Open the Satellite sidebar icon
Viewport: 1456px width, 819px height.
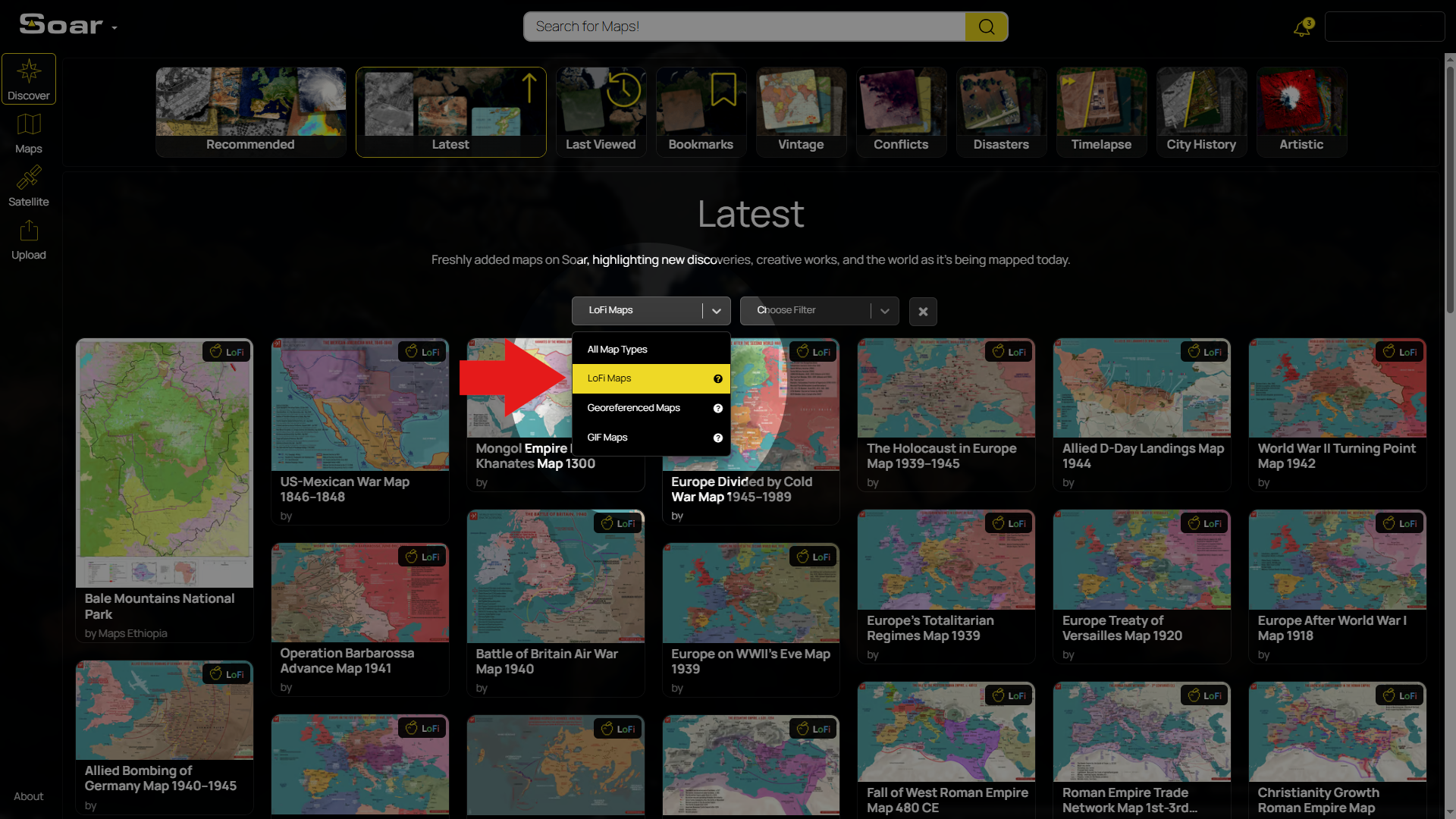[29, 186]
